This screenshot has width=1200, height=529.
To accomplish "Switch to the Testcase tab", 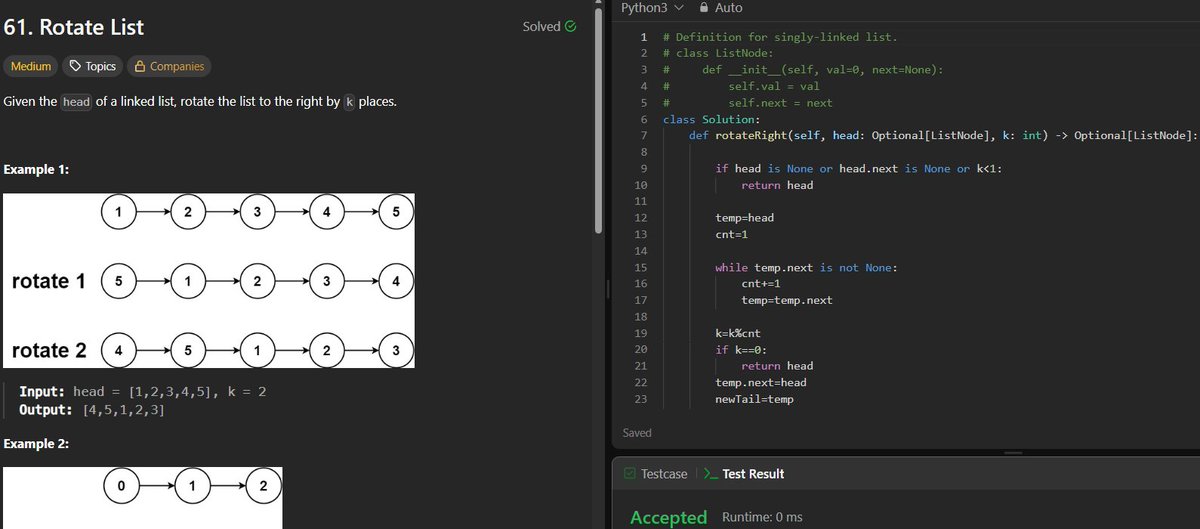I will point(656,474).
